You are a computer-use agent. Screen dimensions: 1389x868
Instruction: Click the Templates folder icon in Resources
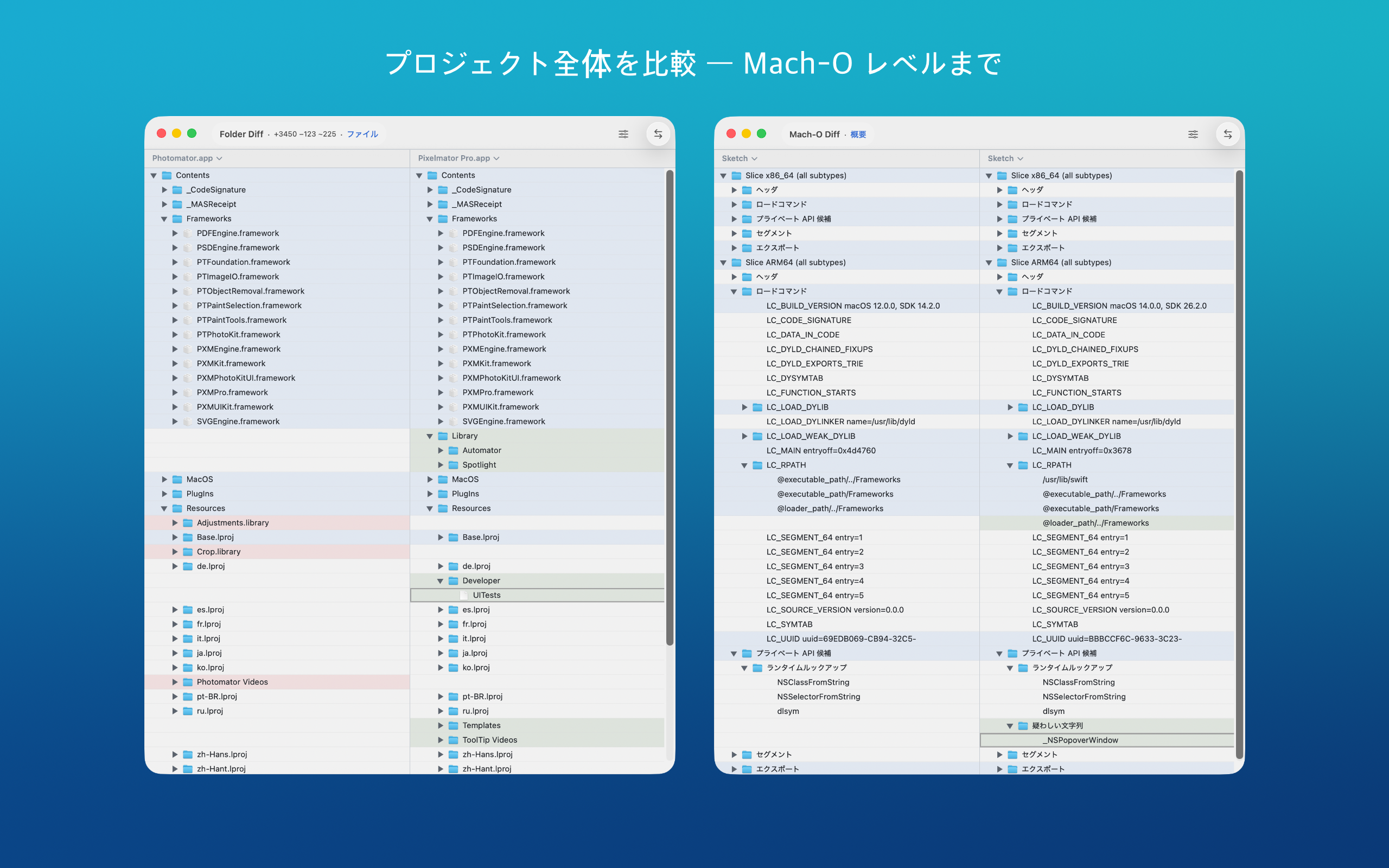453,725
